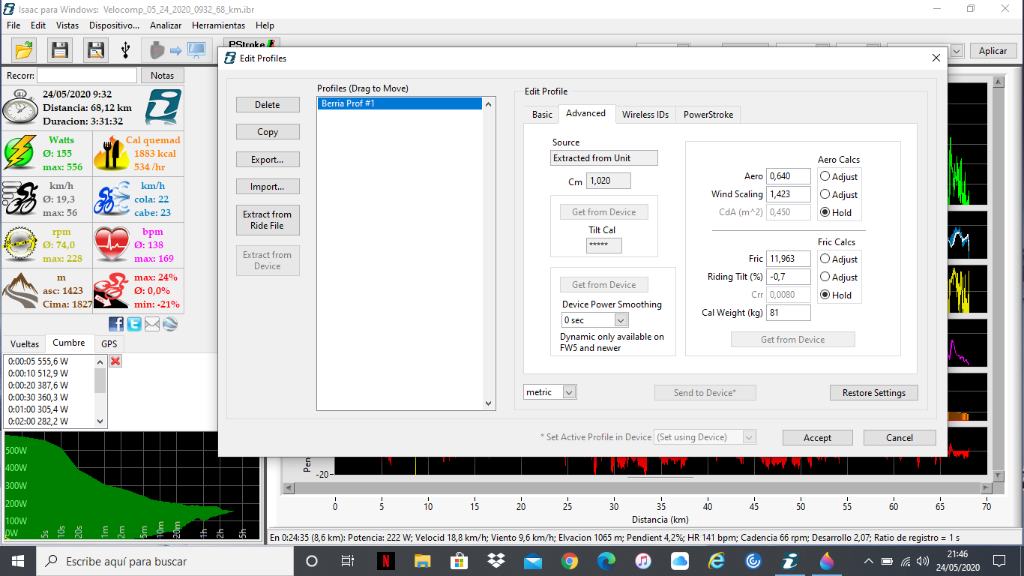Viewport: 1024px width, 576px height.
Task: Click the Recorr input field
Action: (x=87, y=75)
